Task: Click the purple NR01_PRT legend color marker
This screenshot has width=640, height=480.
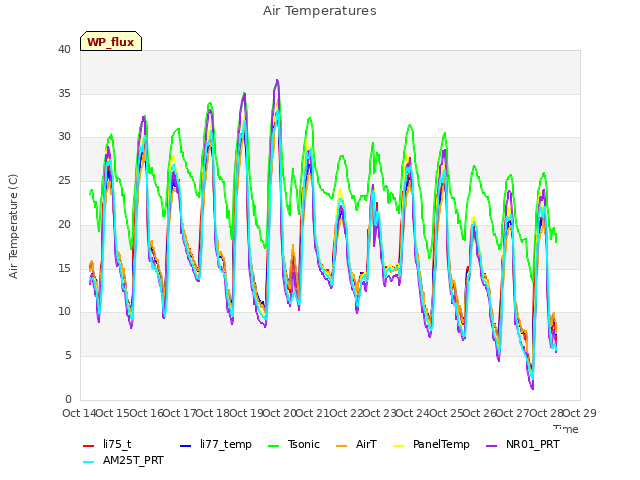Action: click(491, 446)
